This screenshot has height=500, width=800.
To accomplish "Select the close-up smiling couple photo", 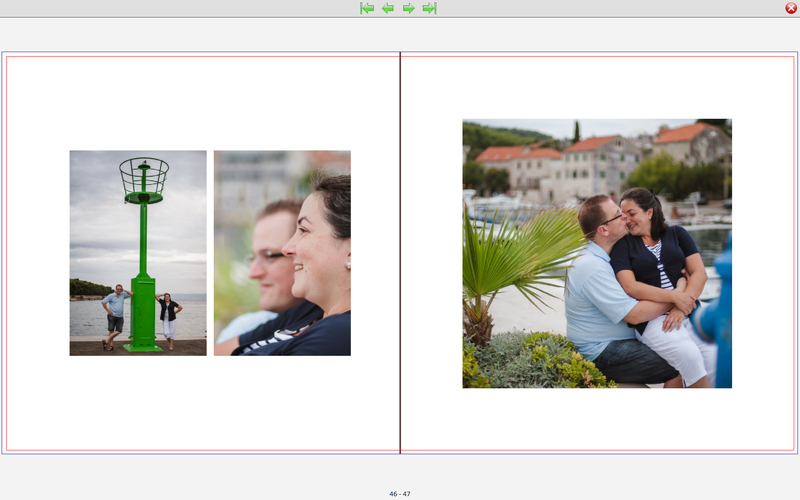I will (x=282, y=253).
